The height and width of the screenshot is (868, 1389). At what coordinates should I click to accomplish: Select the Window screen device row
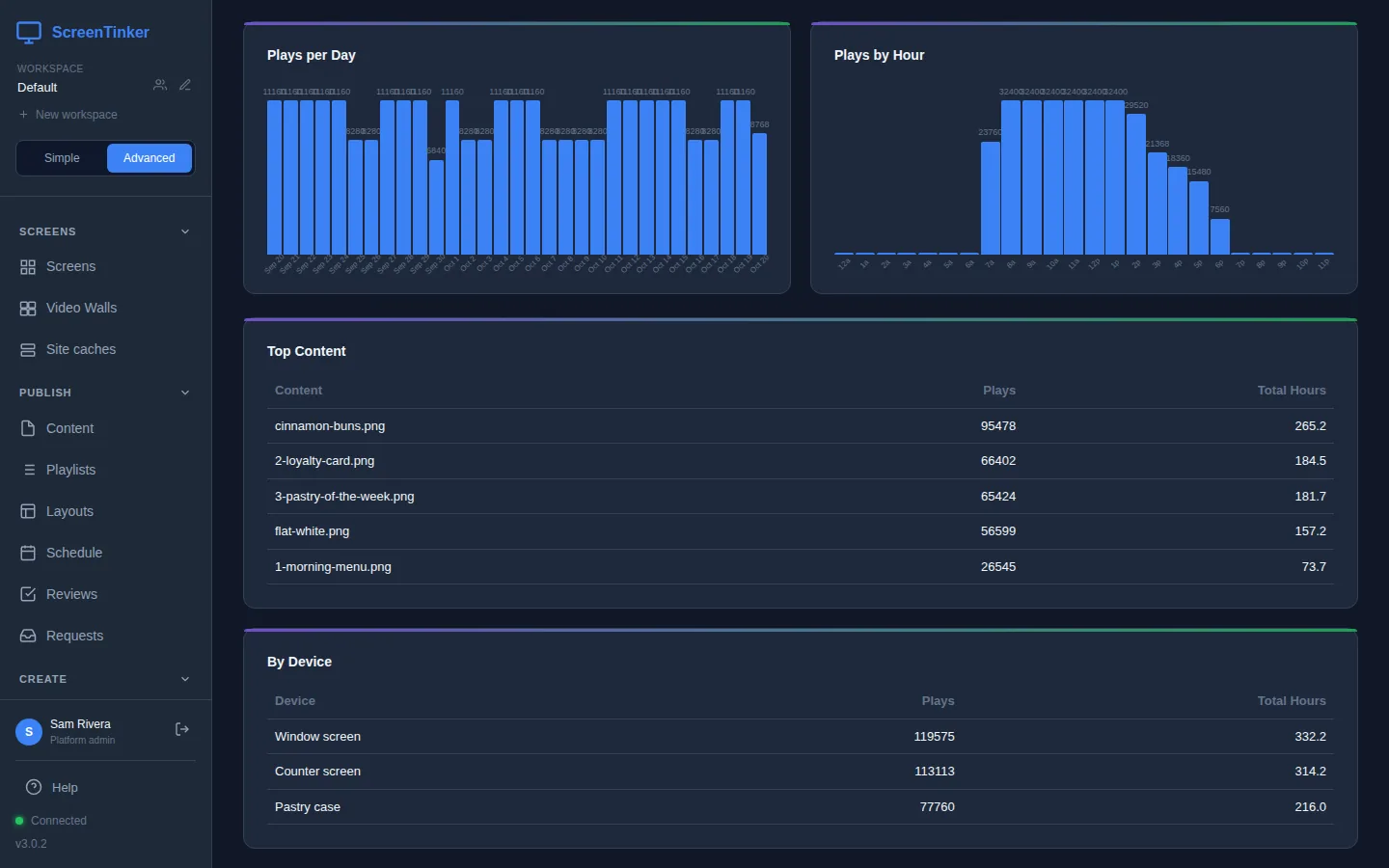point(801,737)
